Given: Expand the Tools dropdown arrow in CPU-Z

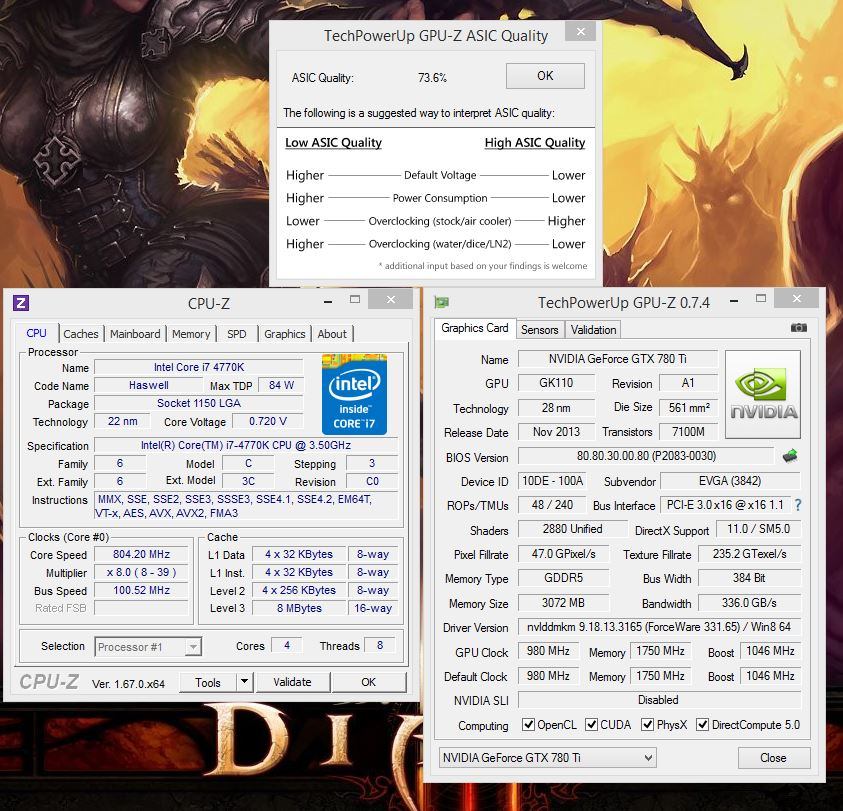Looking at the screenshot, I should 244,682.
